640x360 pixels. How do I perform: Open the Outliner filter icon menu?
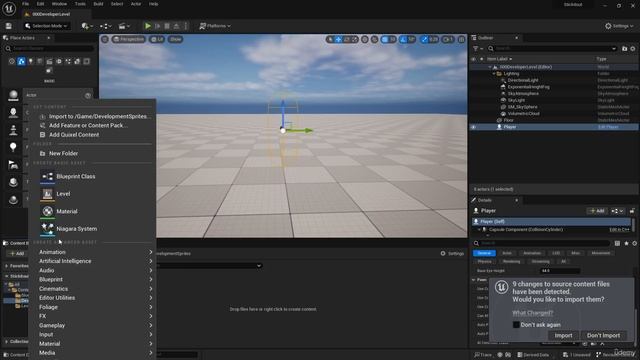point(477,49)
